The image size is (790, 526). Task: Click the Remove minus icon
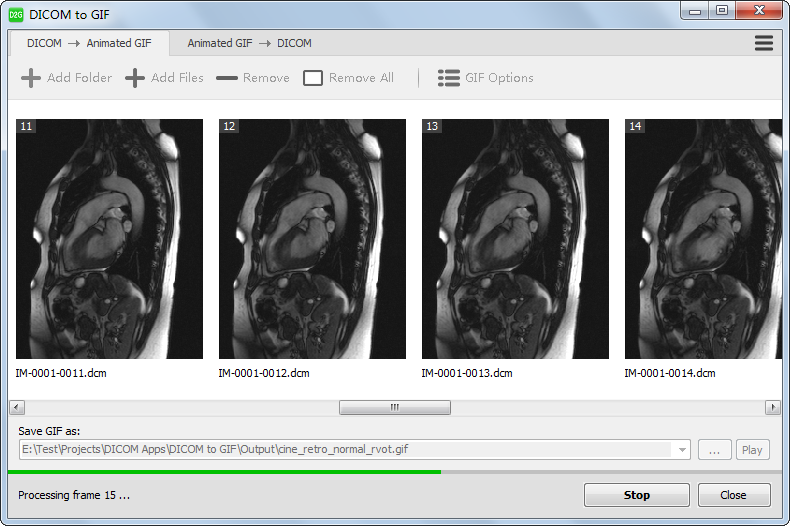pyautogui.click(x=227, y=78)
